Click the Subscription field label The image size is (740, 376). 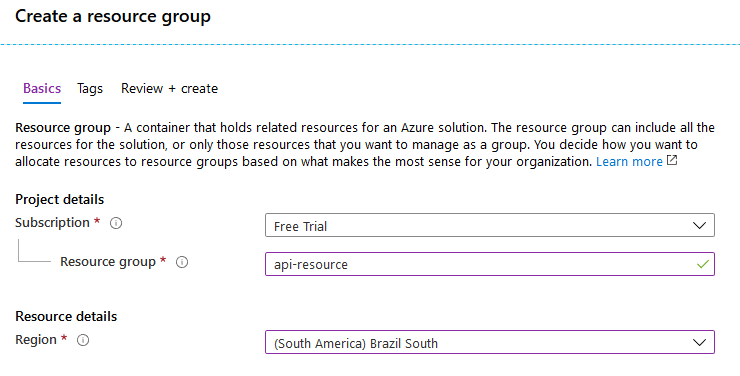coord(52,223)
